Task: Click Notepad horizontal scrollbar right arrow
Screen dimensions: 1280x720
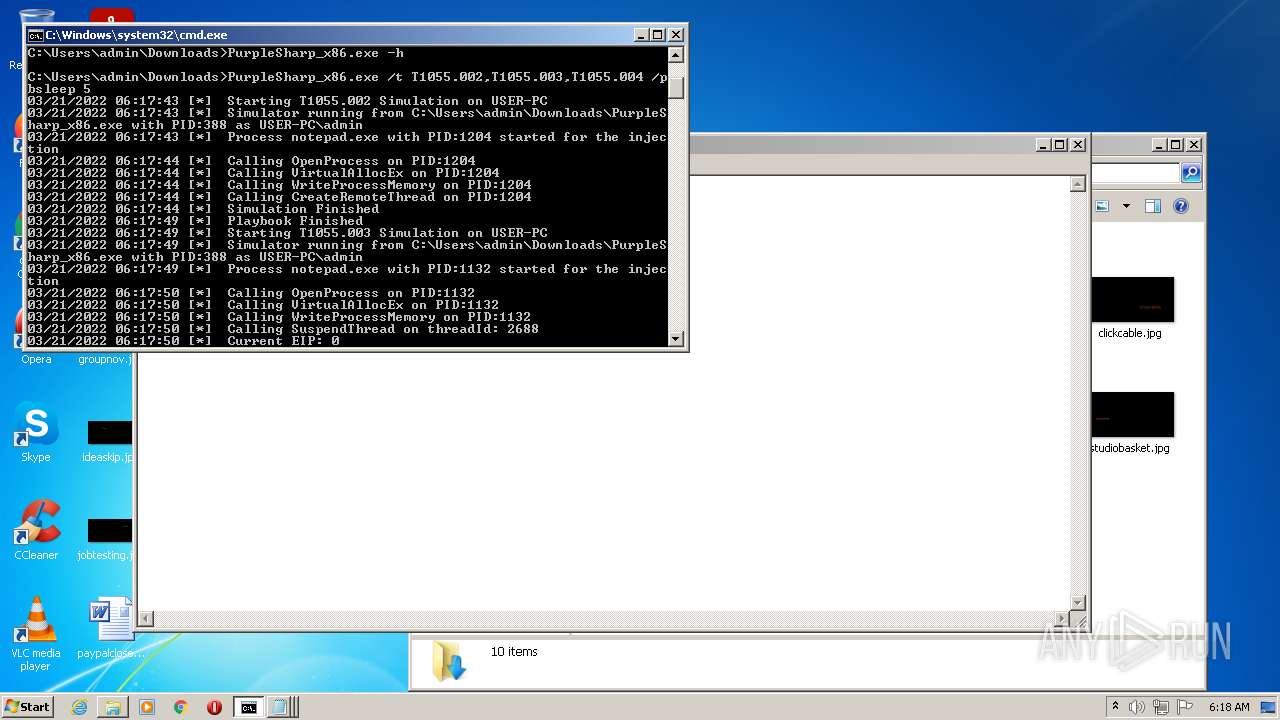Action: pos(1061,619)
